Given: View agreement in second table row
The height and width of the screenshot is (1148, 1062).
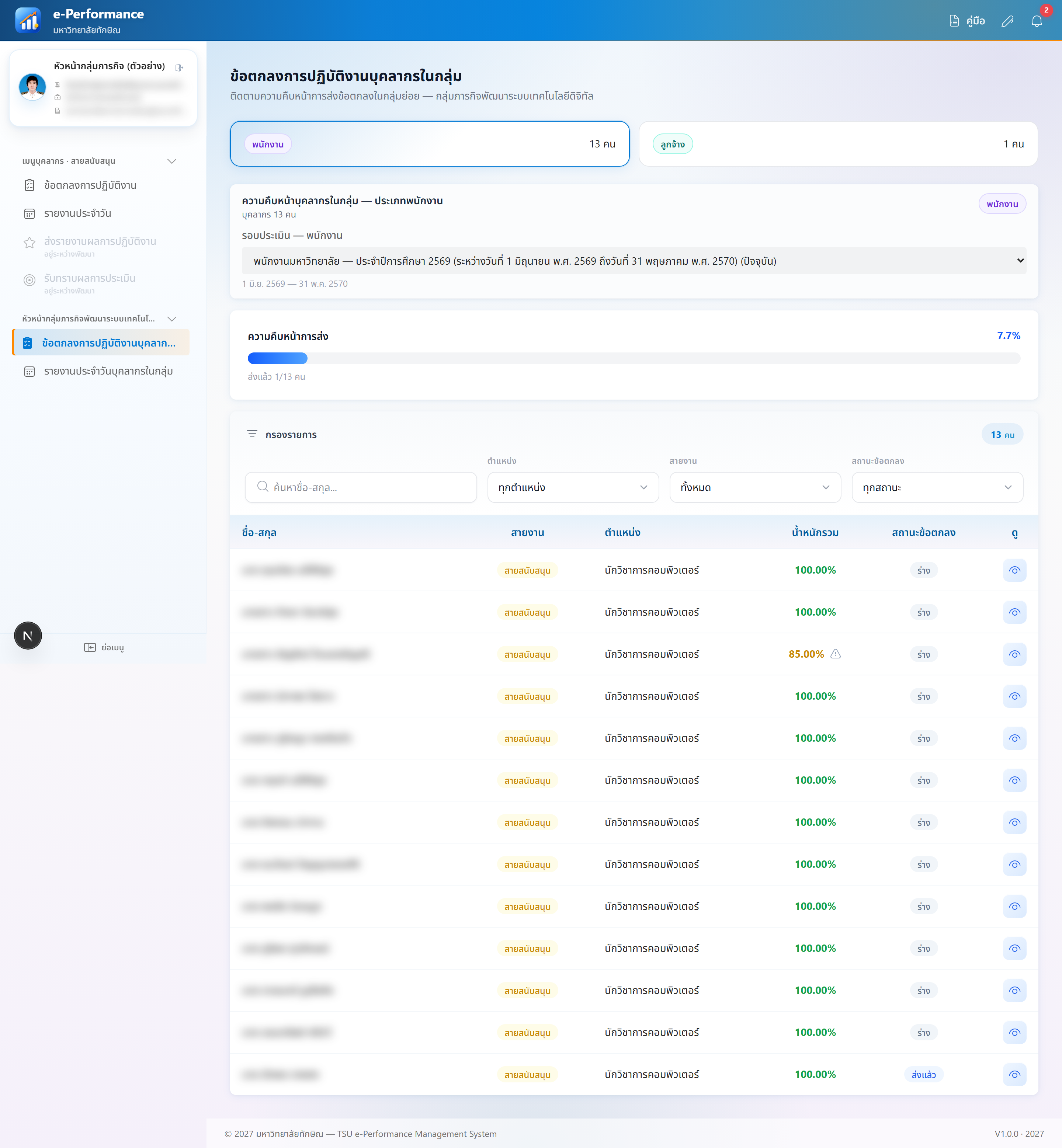Looking at the screenshot, I should (1015, 612).
